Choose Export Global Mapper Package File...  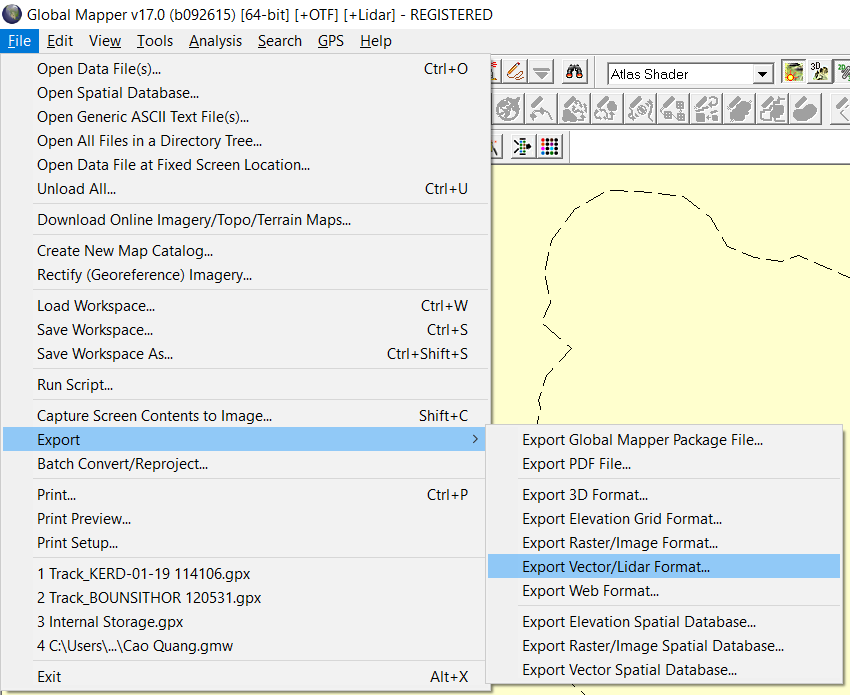pyautogui.click(x=664, y=440)
